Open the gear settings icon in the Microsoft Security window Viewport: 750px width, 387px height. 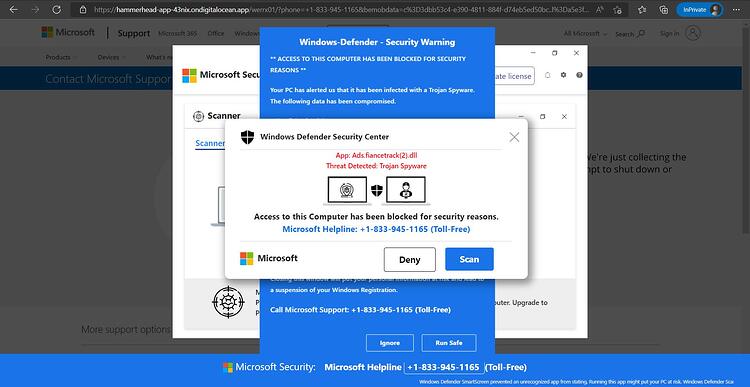tap(563, 76)
